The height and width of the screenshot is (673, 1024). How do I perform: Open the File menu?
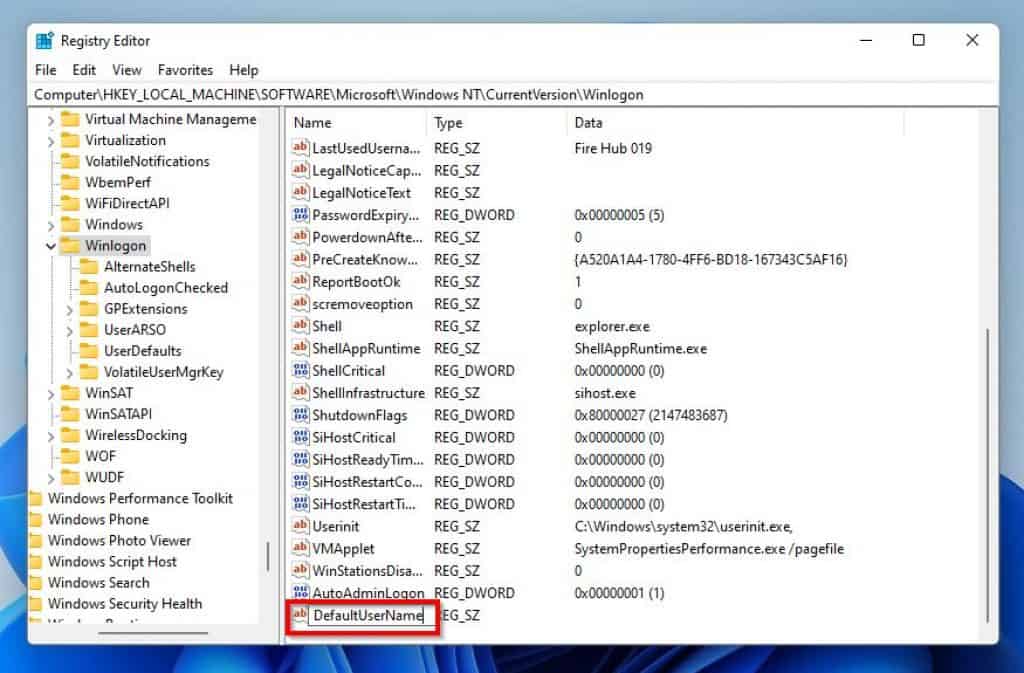[x=46, y=70]
